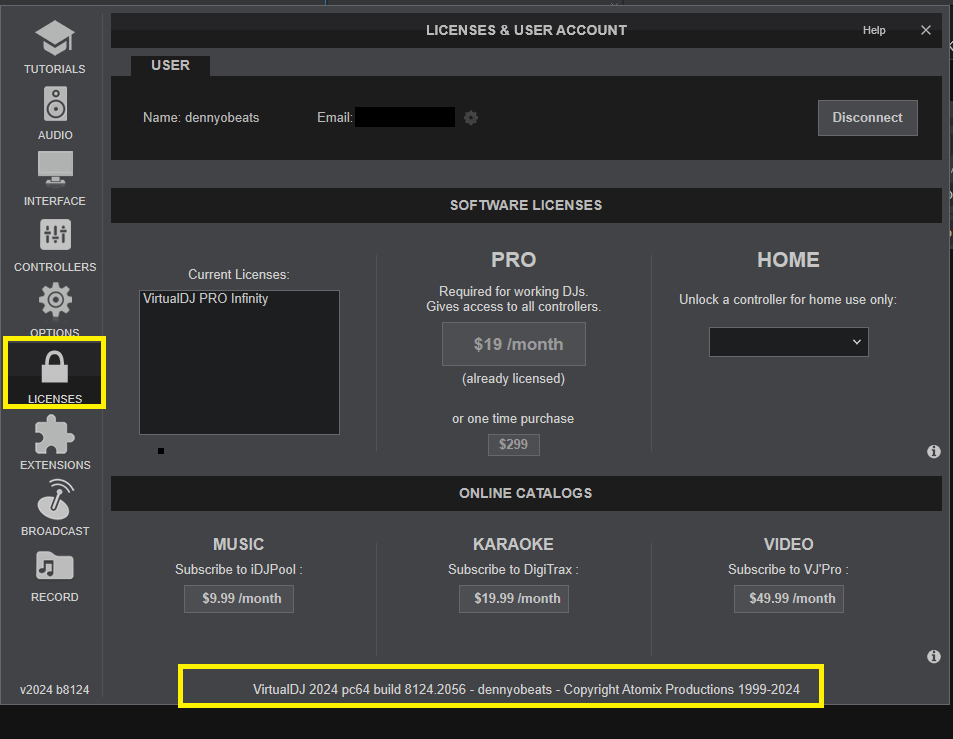The image size is (953, 739).
Task: Click the v2024 b8124 version text
Action: tap(55, 690)
